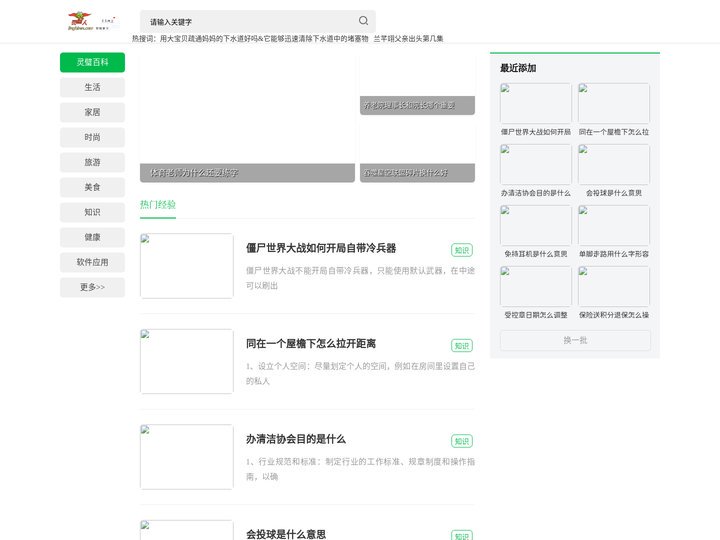
Task: Click the image beside the 办清洁协会 article
Action: point(186,457)
